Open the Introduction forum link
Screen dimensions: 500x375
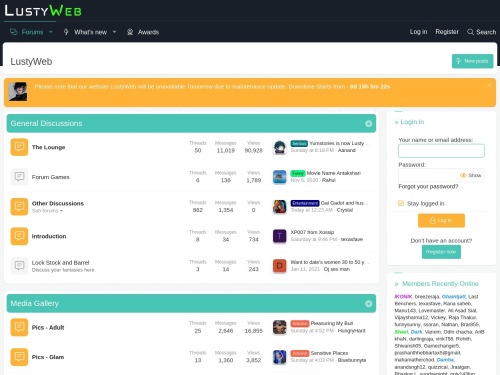(49, 236)
